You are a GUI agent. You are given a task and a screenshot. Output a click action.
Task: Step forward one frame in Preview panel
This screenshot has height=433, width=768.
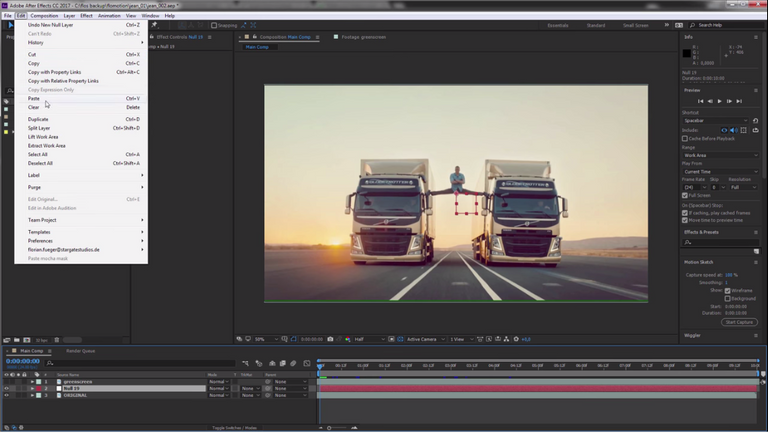[729, 101]
